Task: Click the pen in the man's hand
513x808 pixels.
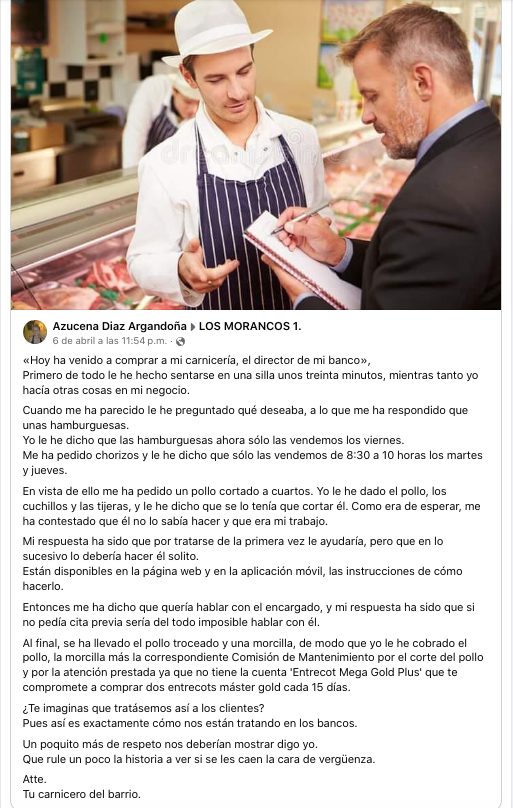Action: 302,217
